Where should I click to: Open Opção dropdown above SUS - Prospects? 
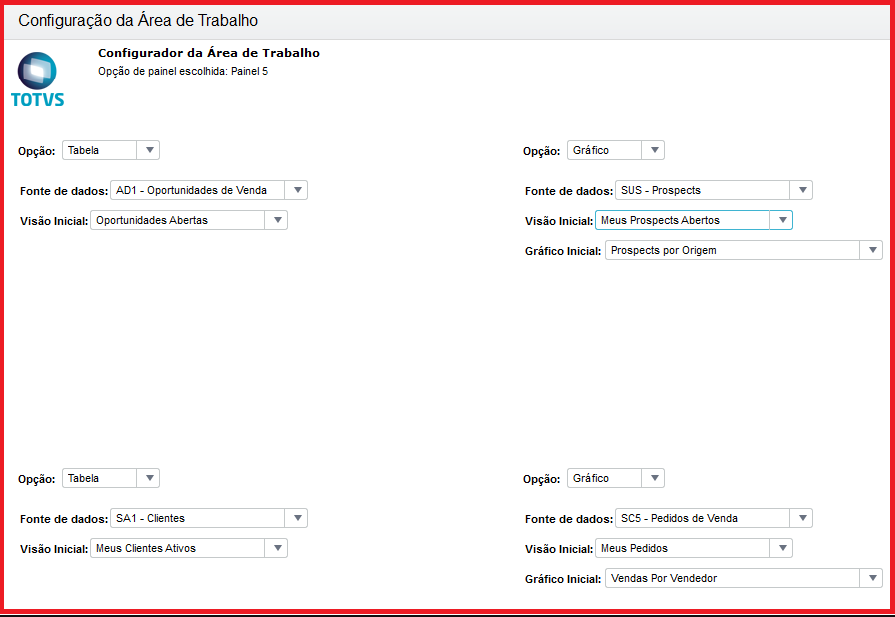pos(616,150)
